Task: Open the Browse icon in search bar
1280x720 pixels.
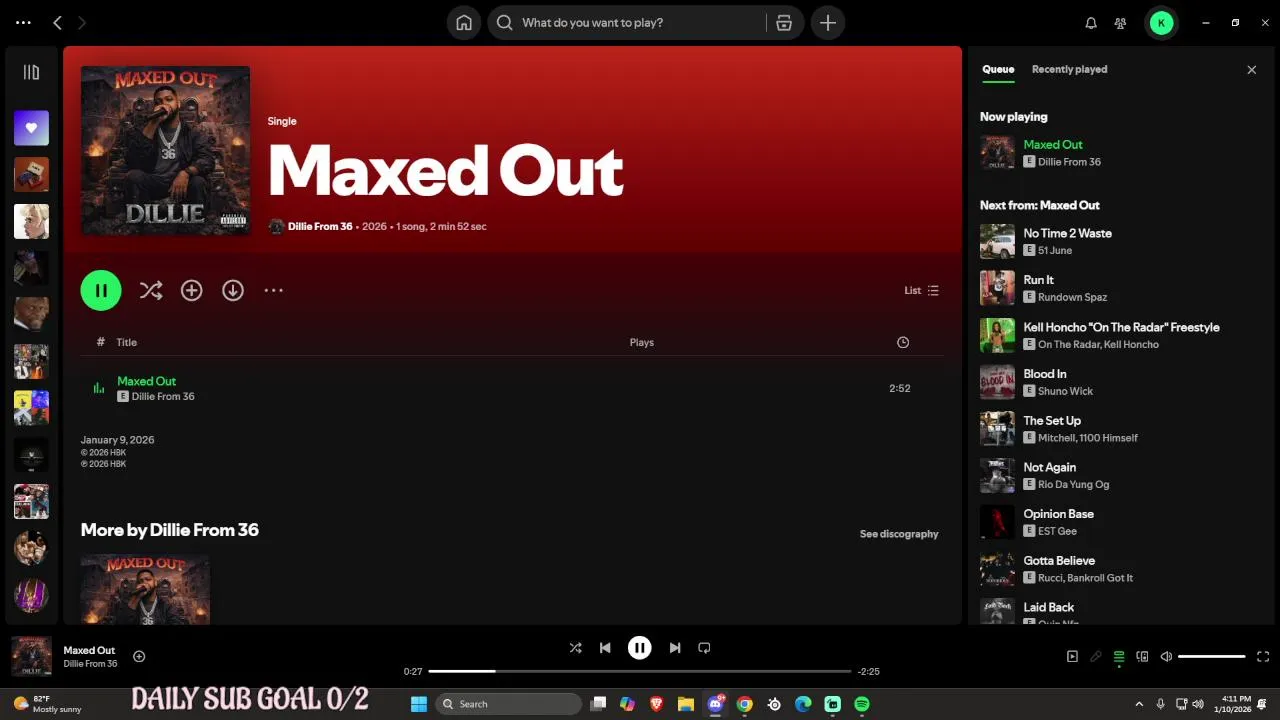Action: [x=784, y=23]
